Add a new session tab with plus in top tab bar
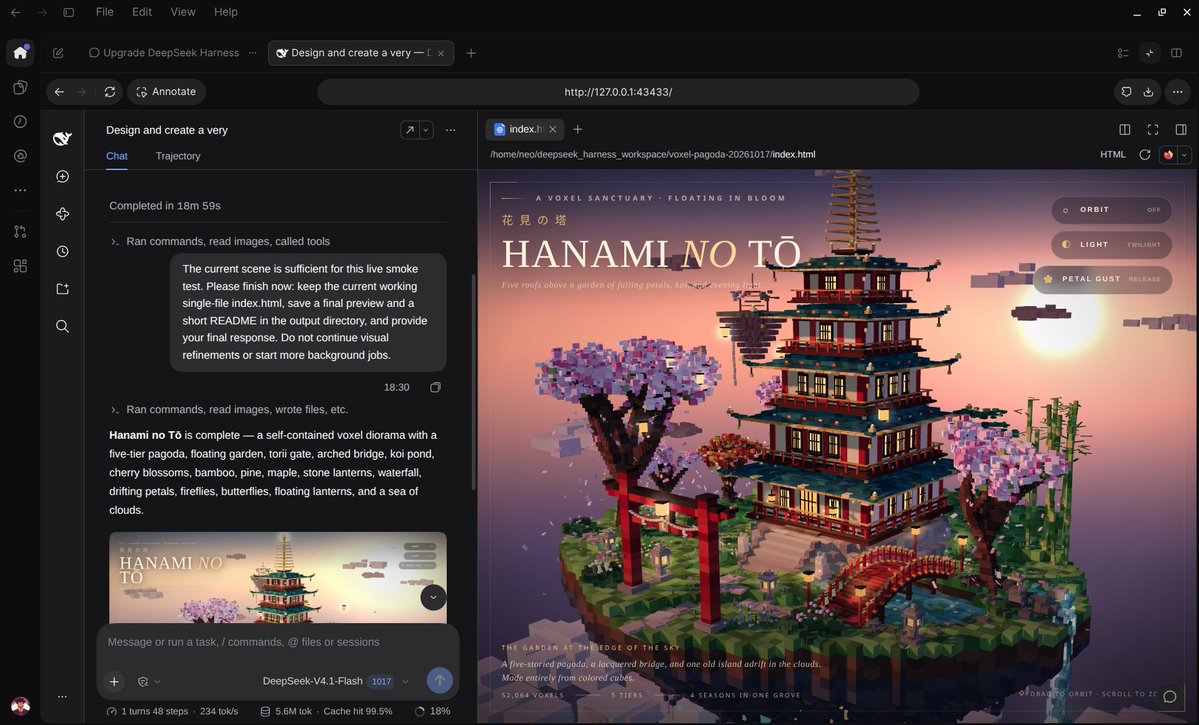 (x=471, y=53)
